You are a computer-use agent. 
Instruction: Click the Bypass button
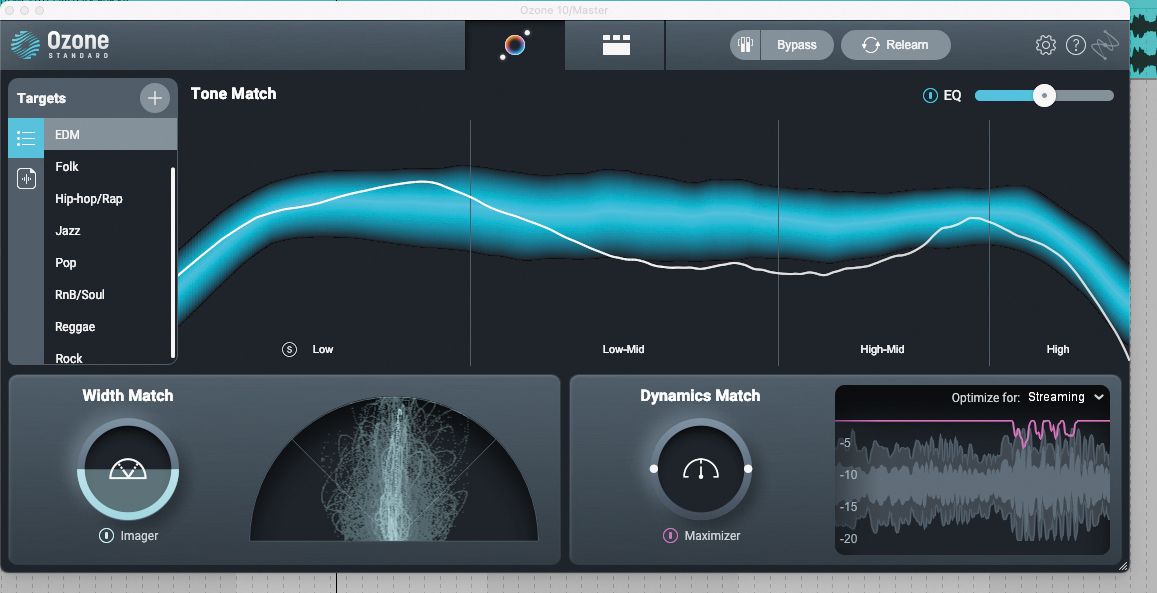pos(797,44)
